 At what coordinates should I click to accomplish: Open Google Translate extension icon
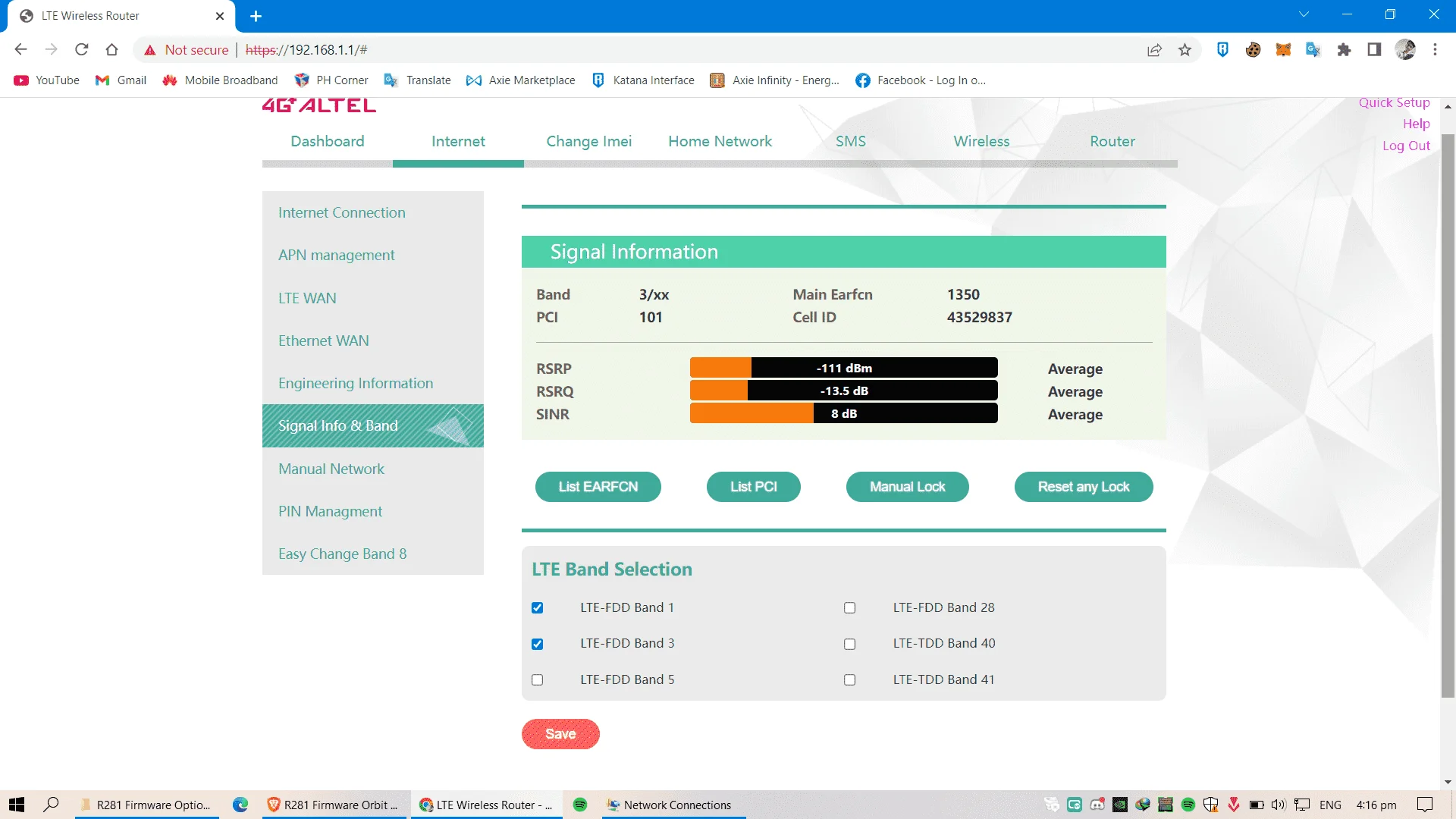[1313, 49]
